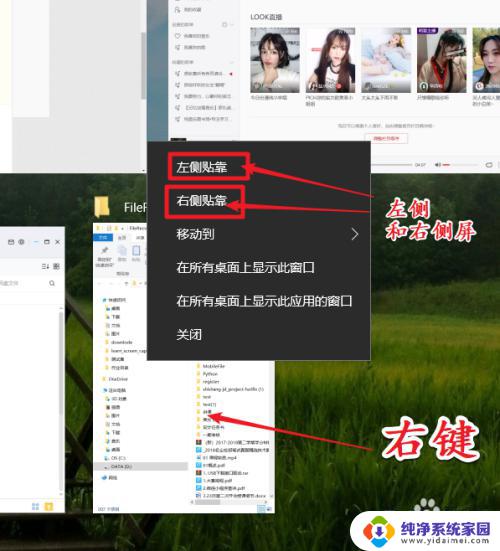This screenshot has height=551, width=500.
Task: Click the sort icon in left-side window
Action: pyautogui.click(x=45, y=266)
